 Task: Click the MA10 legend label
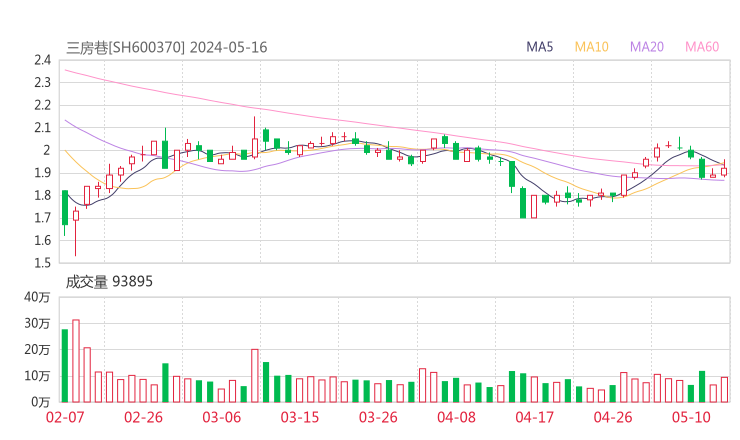pyautogui.click(x=591, y=47)
